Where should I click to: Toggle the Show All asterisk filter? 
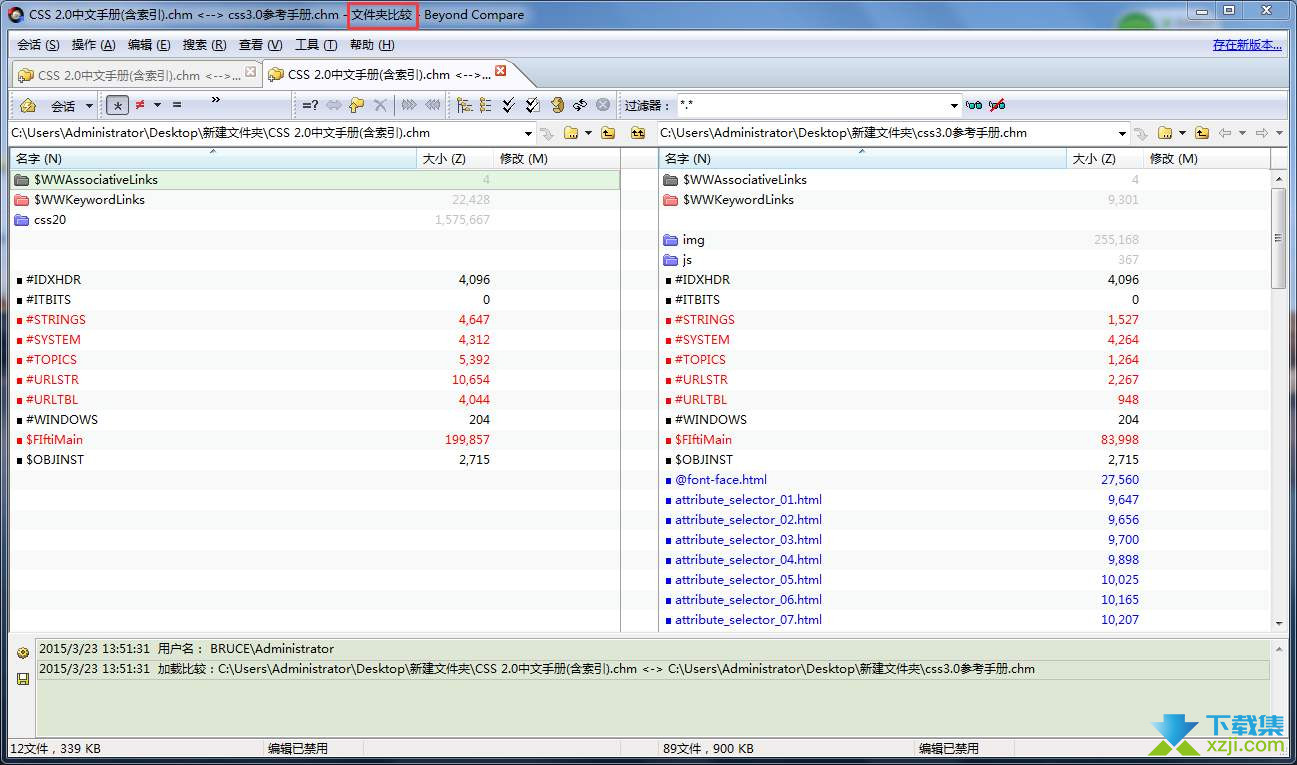(118, 105)
